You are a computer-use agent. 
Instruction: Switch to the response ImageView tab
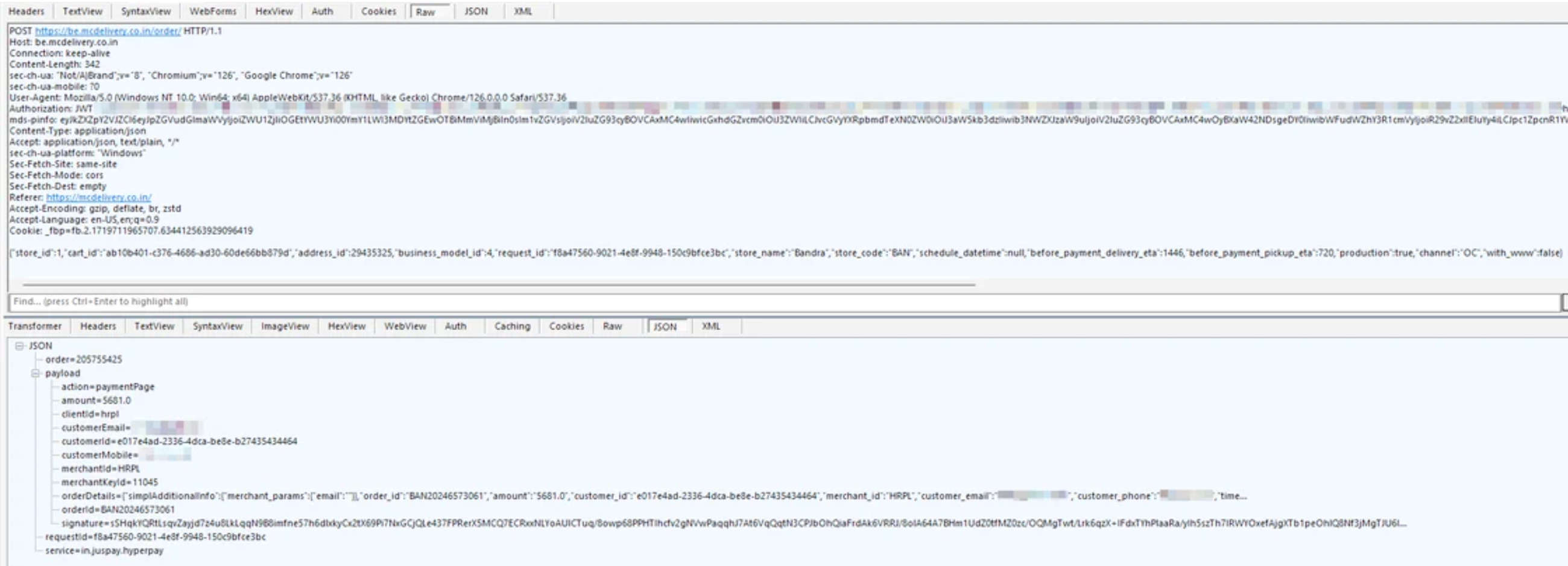pos(285,326)
